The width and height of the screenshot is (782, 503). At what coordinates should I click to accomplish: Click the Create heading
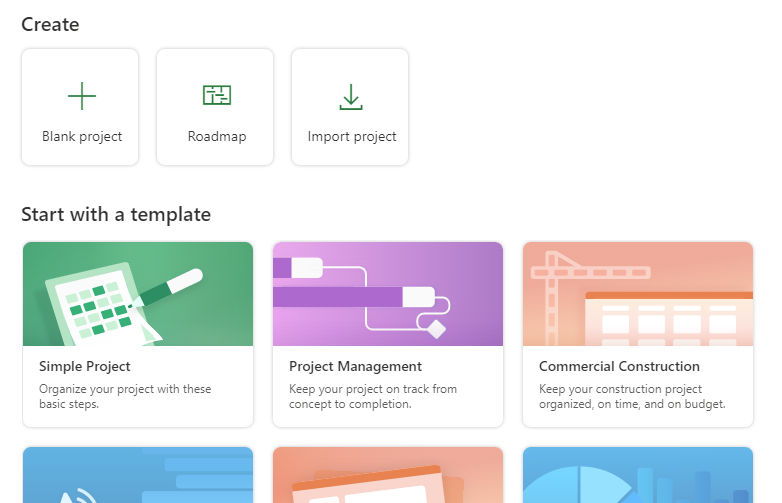point(50,24)
